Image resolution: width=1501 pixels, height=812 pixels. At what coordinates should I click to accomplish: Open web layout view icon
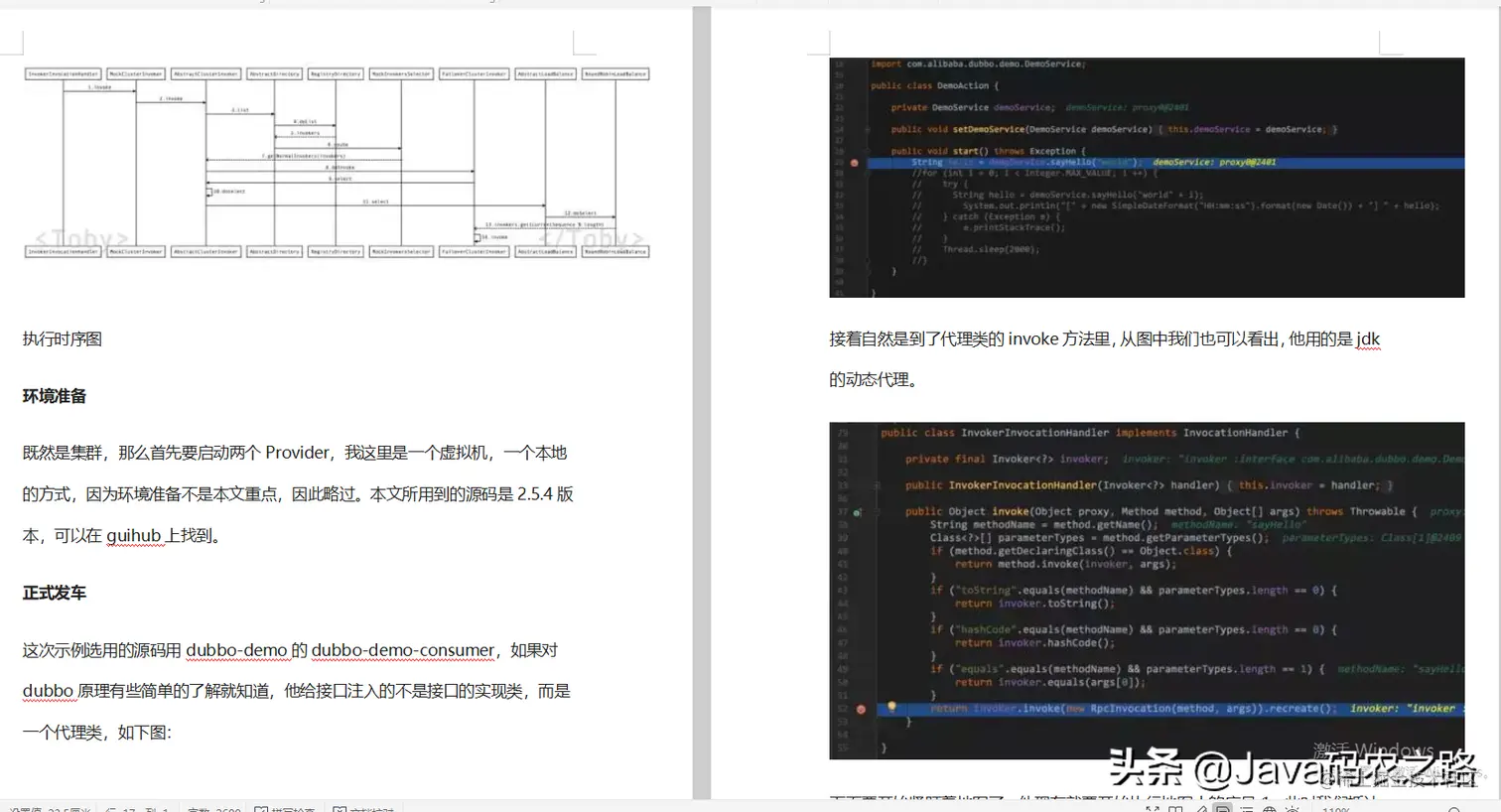(x=1271, y=808)
